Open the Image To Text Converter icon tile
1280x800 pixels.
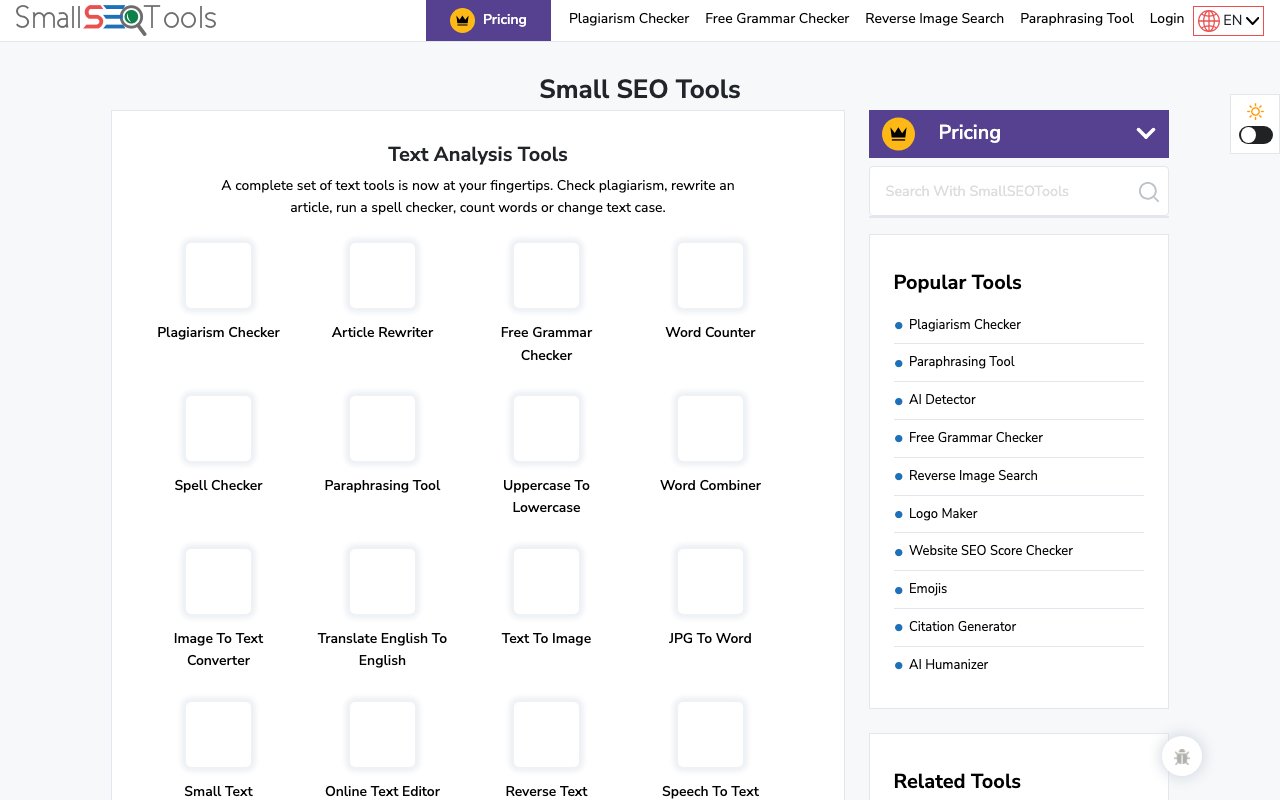[x=218, y=581]
